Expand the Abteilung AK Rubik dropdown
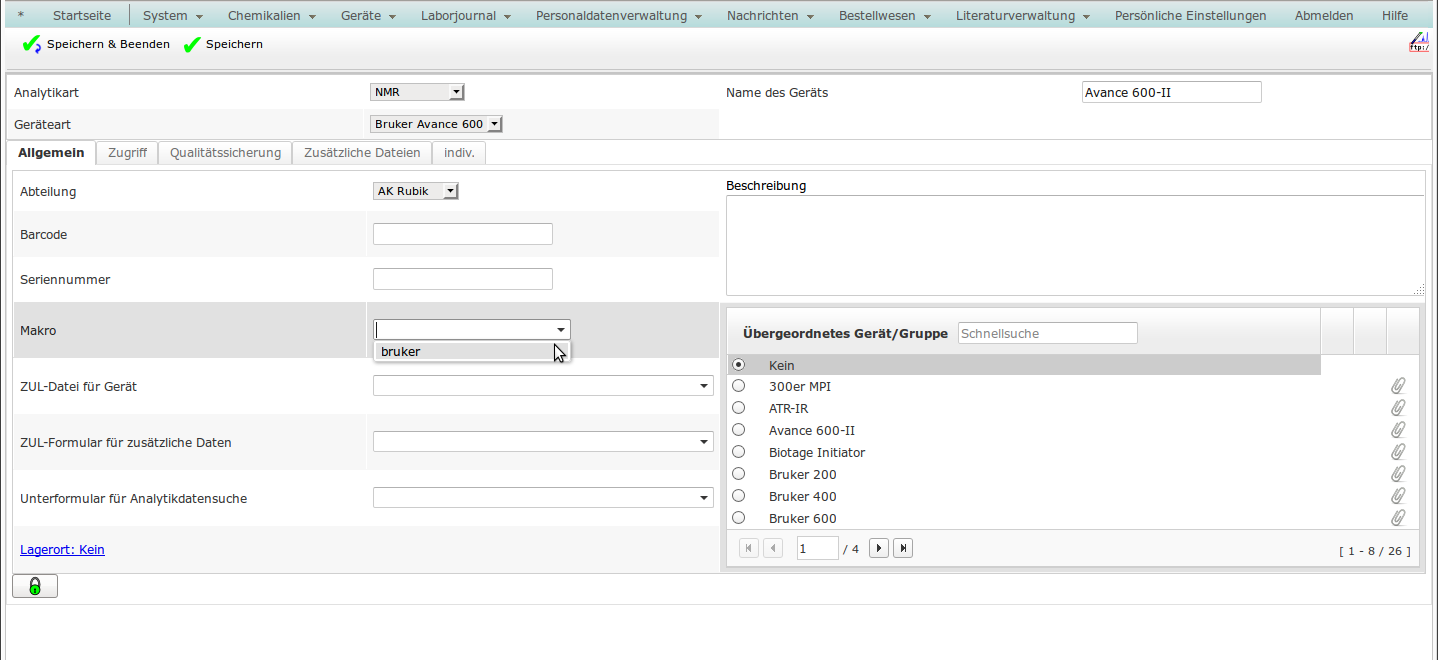 point(416,191)
